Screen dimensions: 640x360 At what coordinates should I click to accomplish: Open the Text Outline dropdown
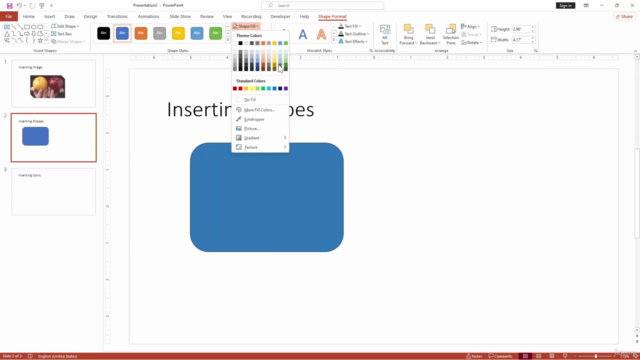point(353,34)
